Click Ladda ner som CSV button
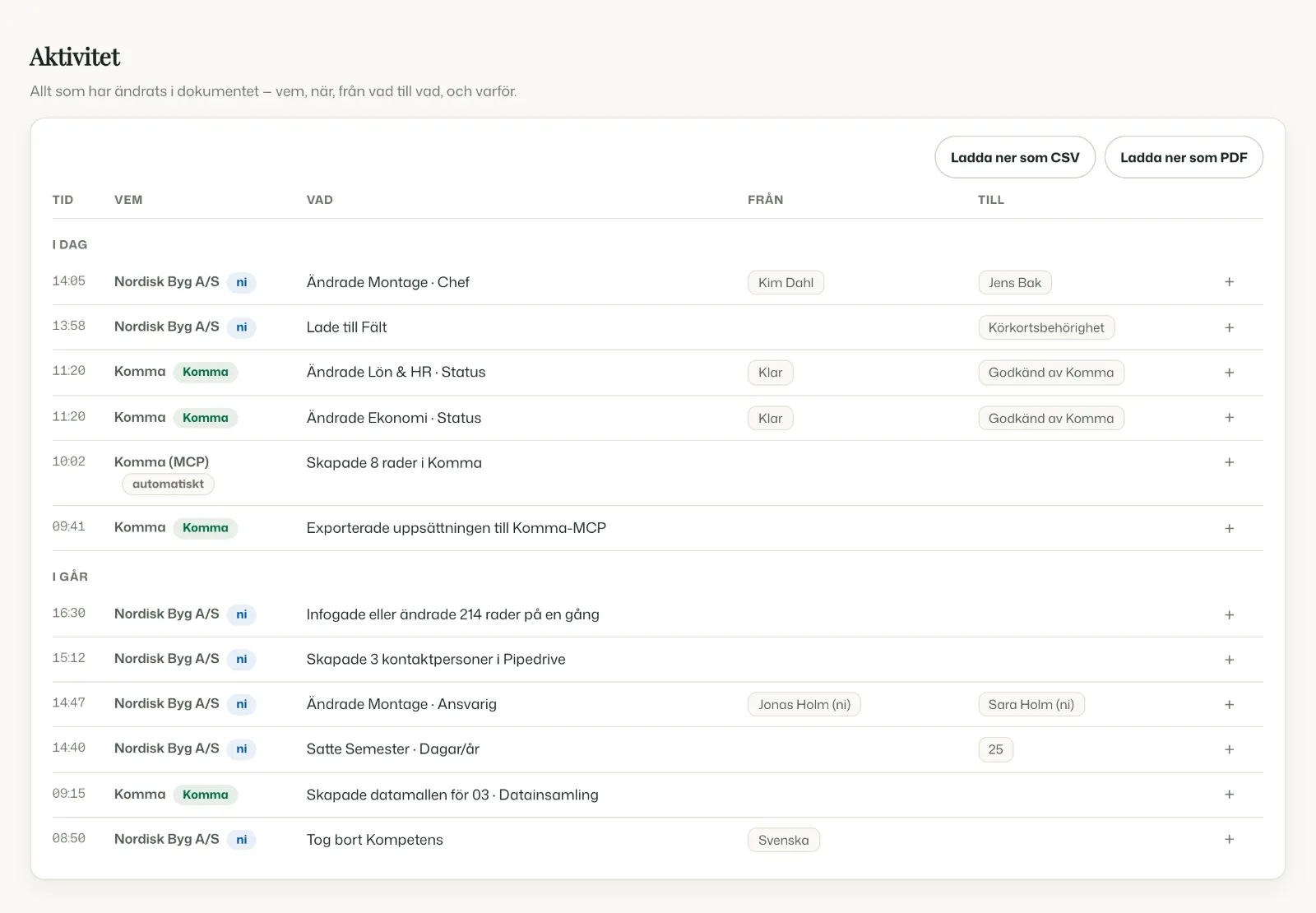This screenshot has width=1316, height=913. pos(1015,157)
